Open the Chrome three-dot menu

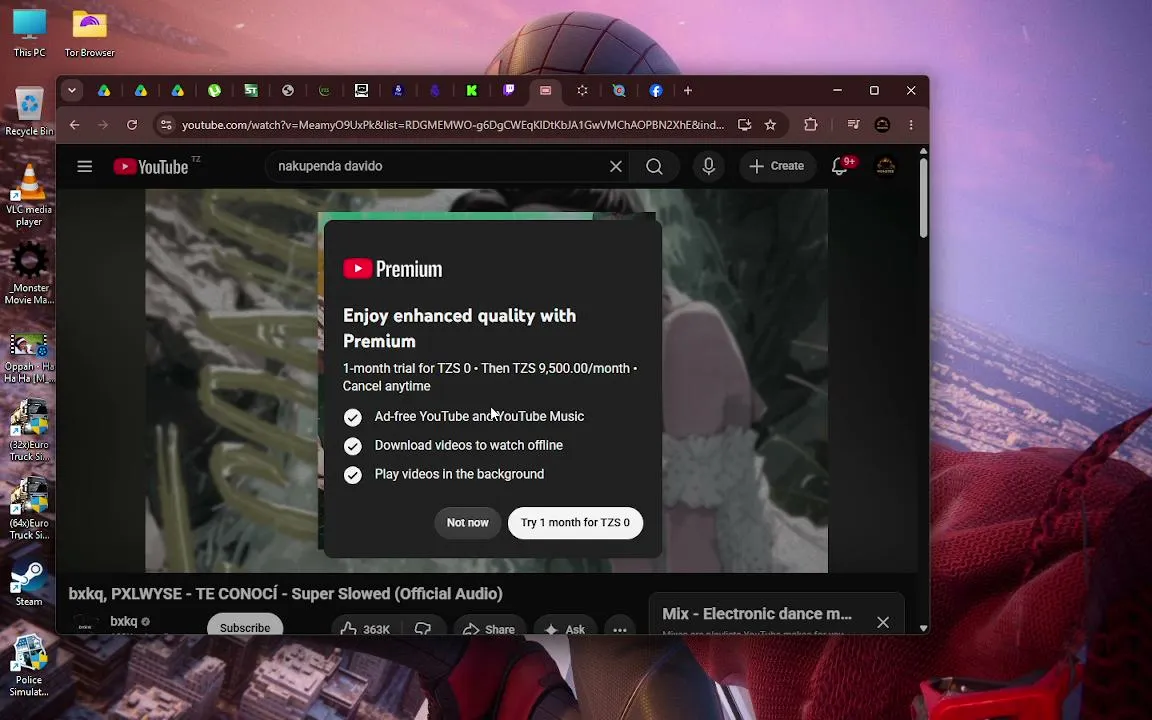(911, 125)
